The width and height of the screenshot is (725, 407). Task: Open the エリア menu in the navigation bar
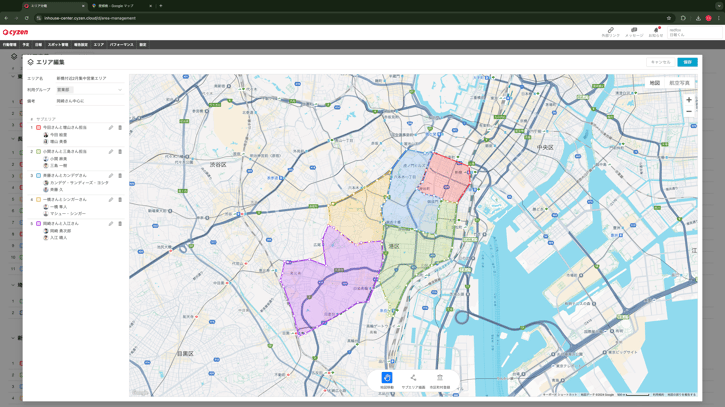(98, 45)
